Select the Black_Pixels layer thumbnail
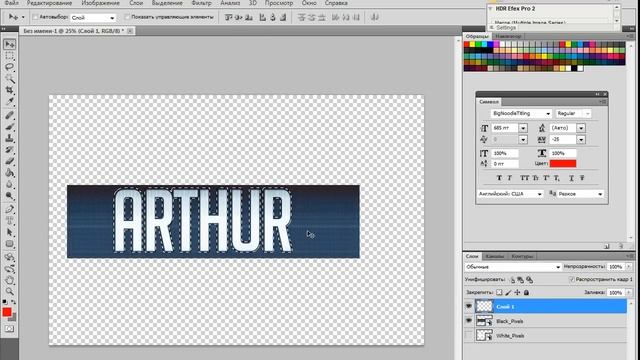This screenshot has height=360, width=640. [484, 321]
